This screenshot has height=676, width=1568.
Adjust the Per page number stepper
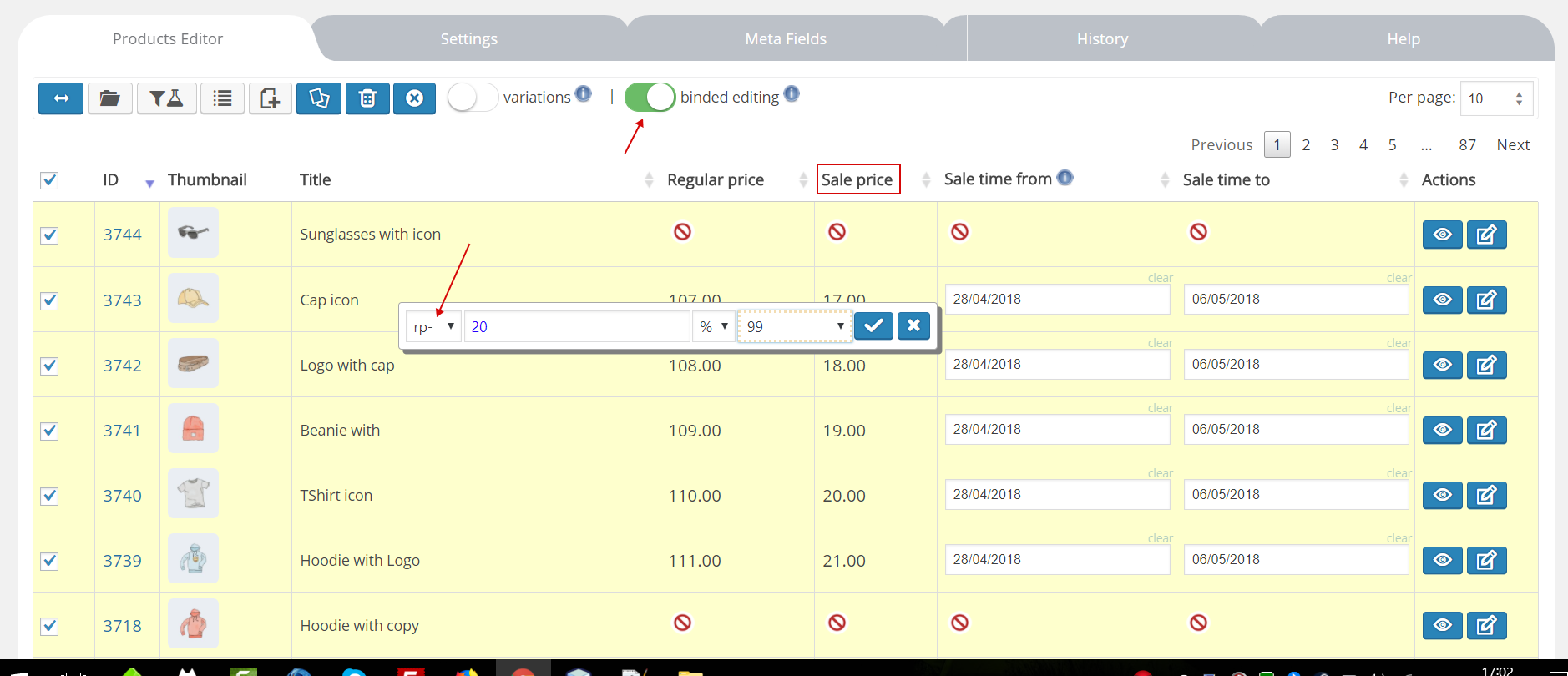(x=1518, y=98)
